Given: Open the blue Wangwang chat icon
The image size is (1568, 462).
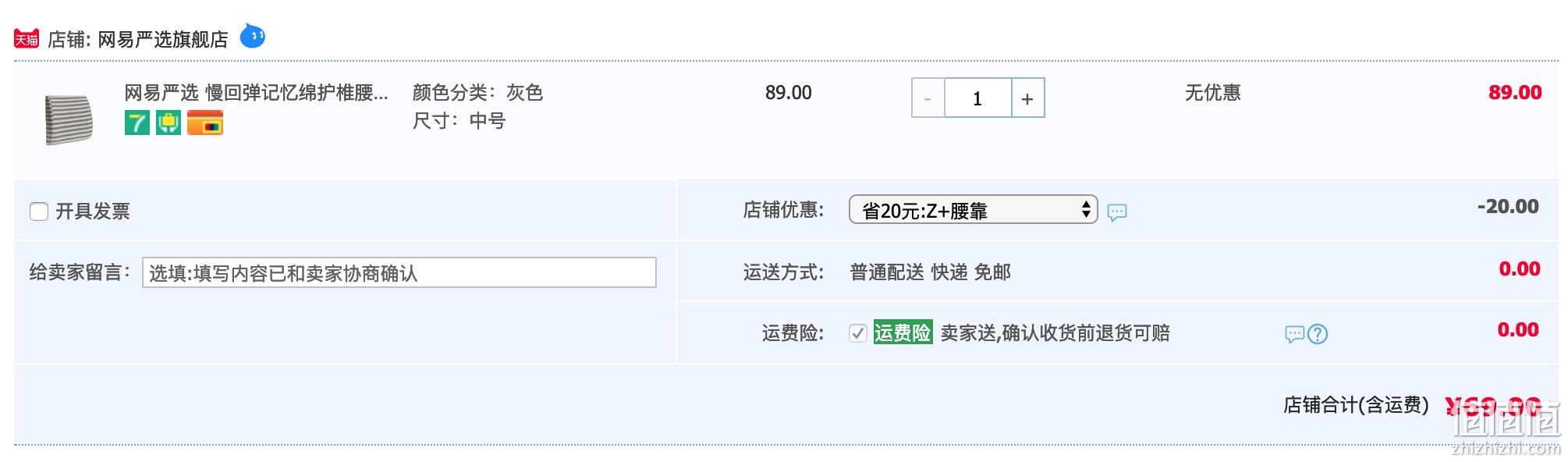Looking at the screenshot, I should pos(252,36).
